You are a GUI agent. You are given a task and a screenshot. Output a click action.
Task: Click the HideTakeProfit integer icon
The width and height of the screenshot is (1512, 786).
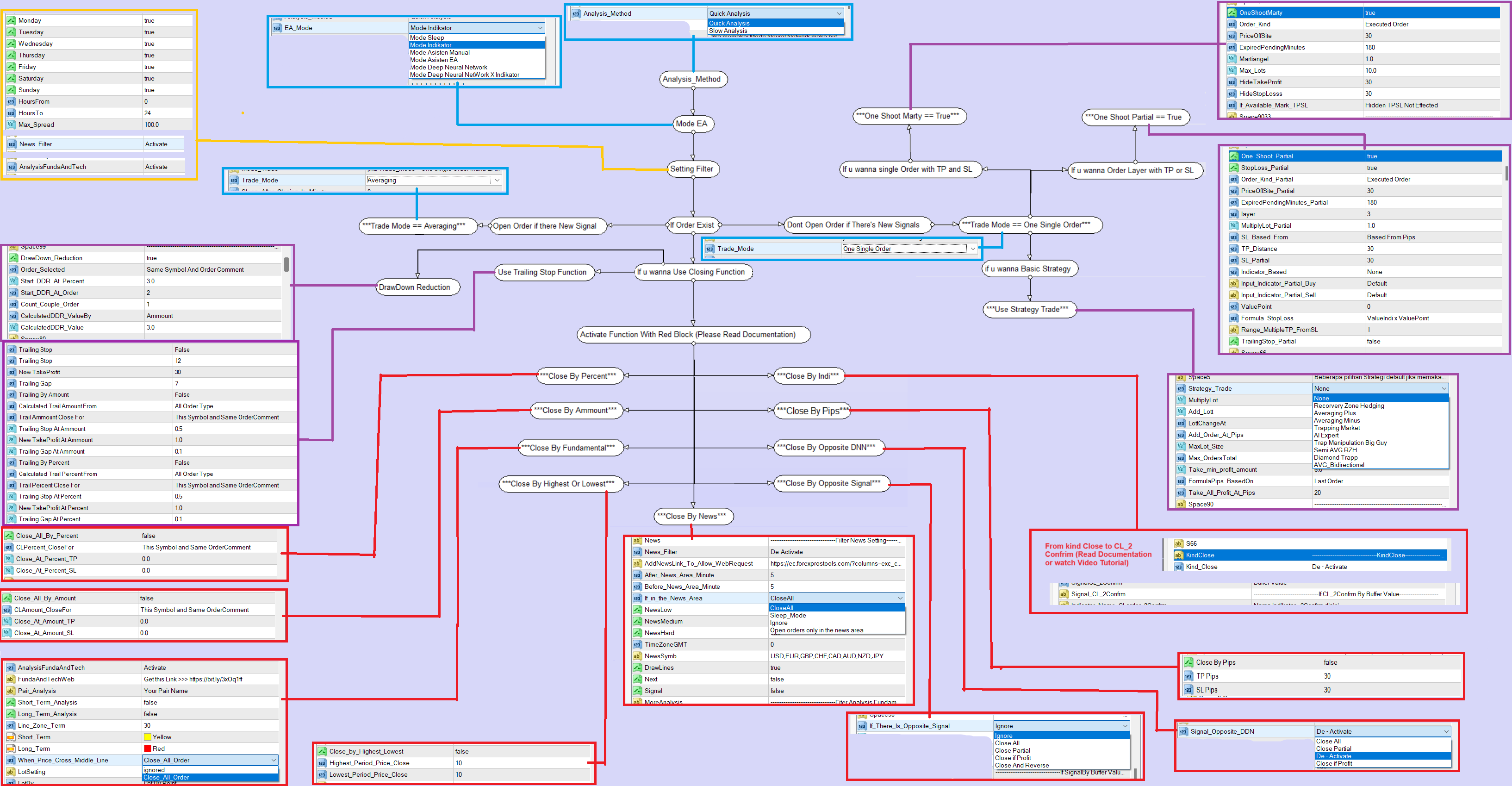pyautogui.click(x=1232, y=82)
